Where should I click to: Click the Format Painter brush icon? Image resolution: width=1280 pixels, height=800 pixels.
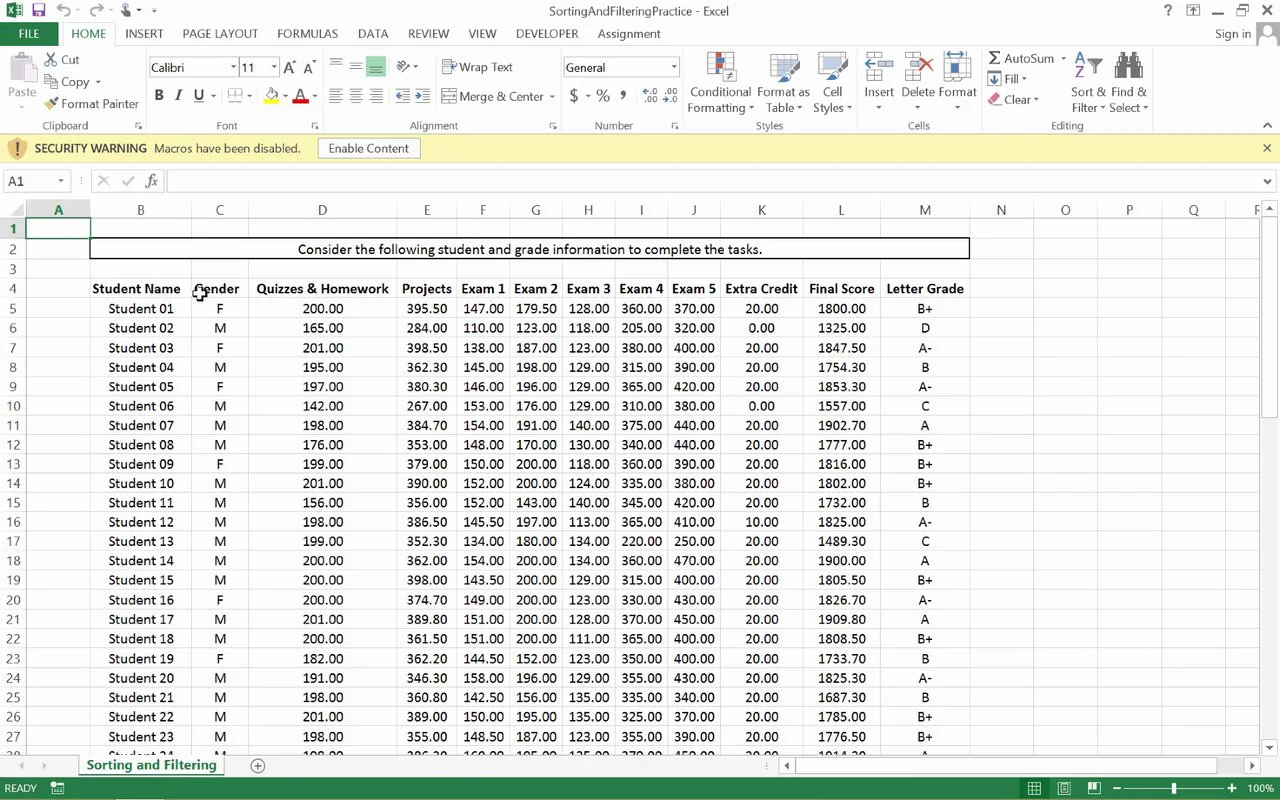[x=51, y=104]
